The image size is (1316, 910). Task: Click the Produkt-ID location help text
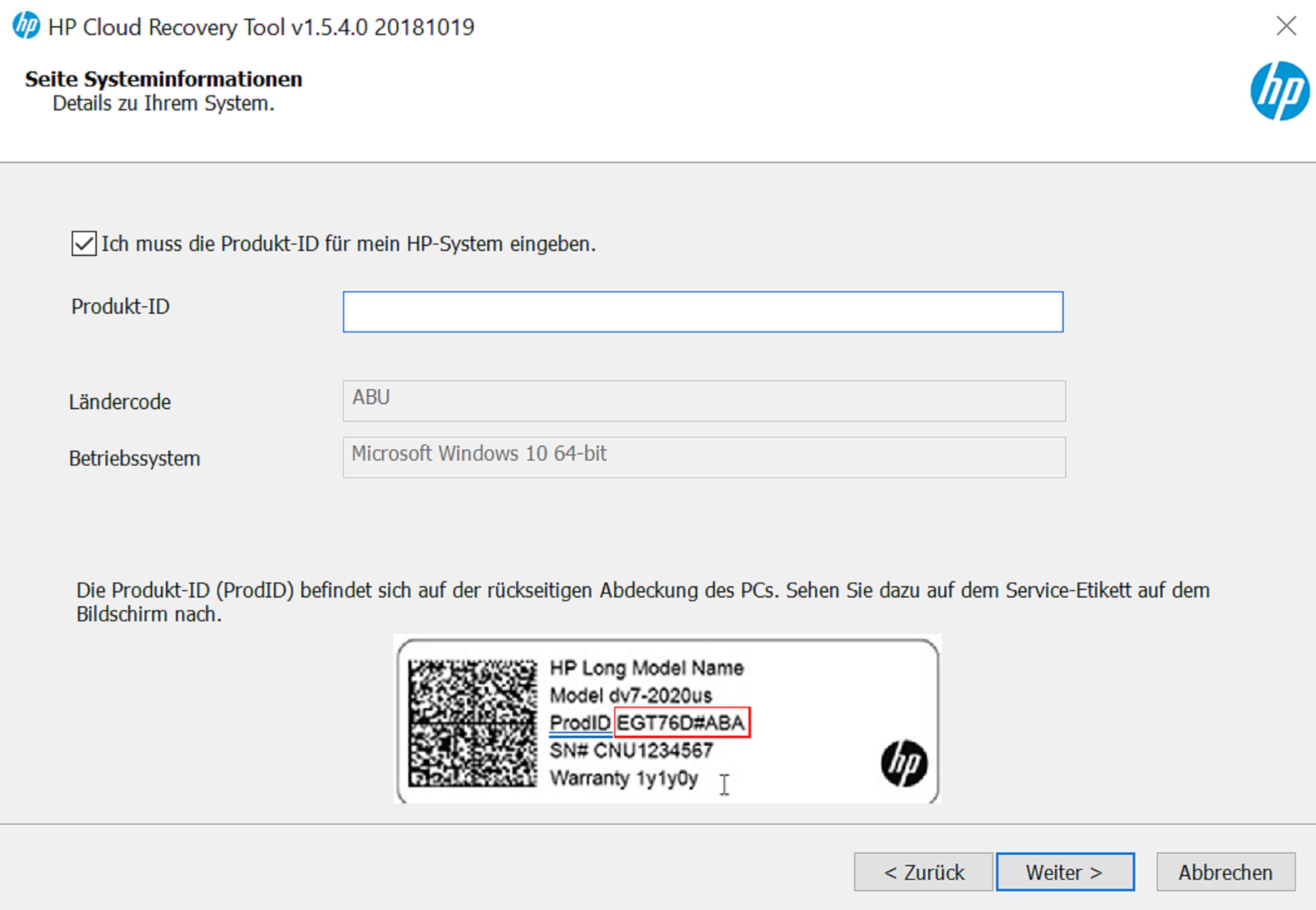(x=643, y=602)
